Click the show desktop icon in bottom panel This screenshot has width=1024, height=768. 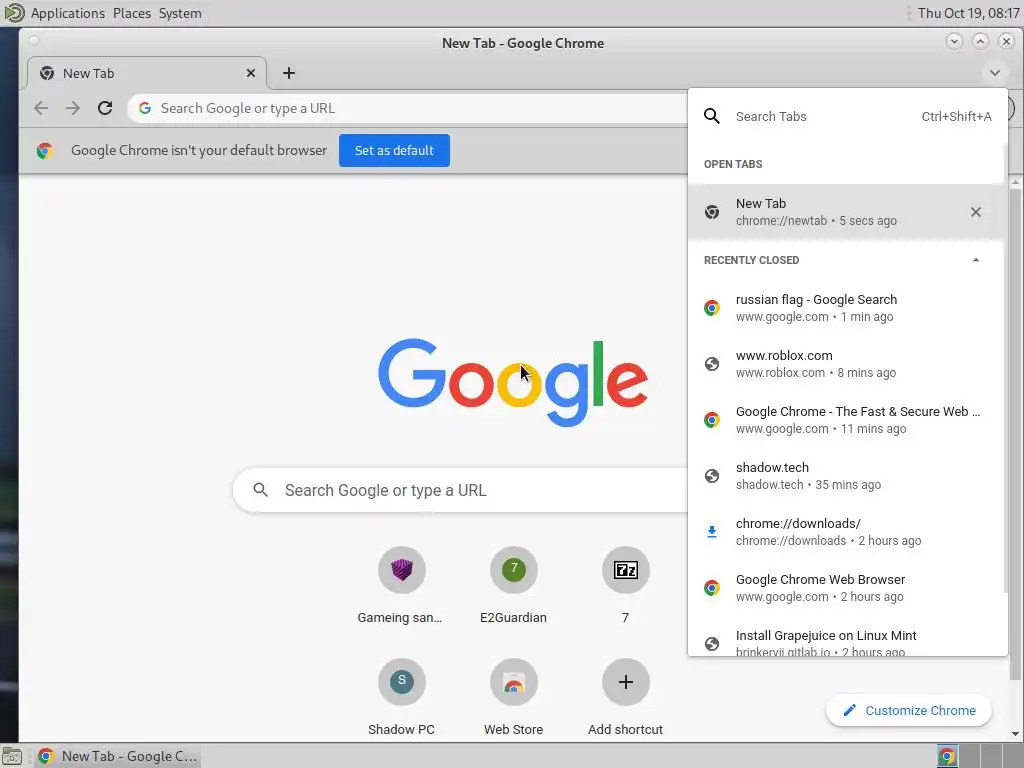pyautogui.click(x=12, y=756)
